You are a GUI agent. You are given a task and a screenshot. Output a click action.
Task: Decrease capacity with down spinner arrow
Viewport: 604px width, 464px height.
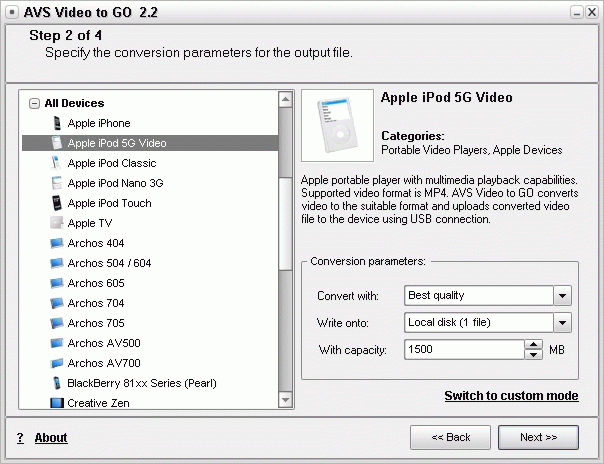pos(534,354)
